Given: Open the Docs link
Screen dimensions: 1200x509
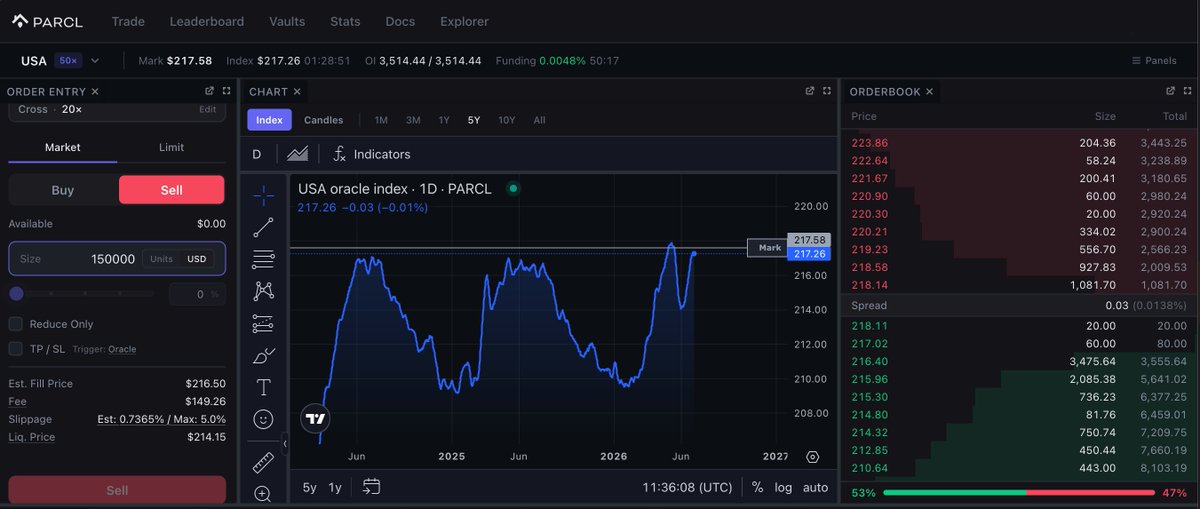Looking at the screenshot, I should [400, 21].
